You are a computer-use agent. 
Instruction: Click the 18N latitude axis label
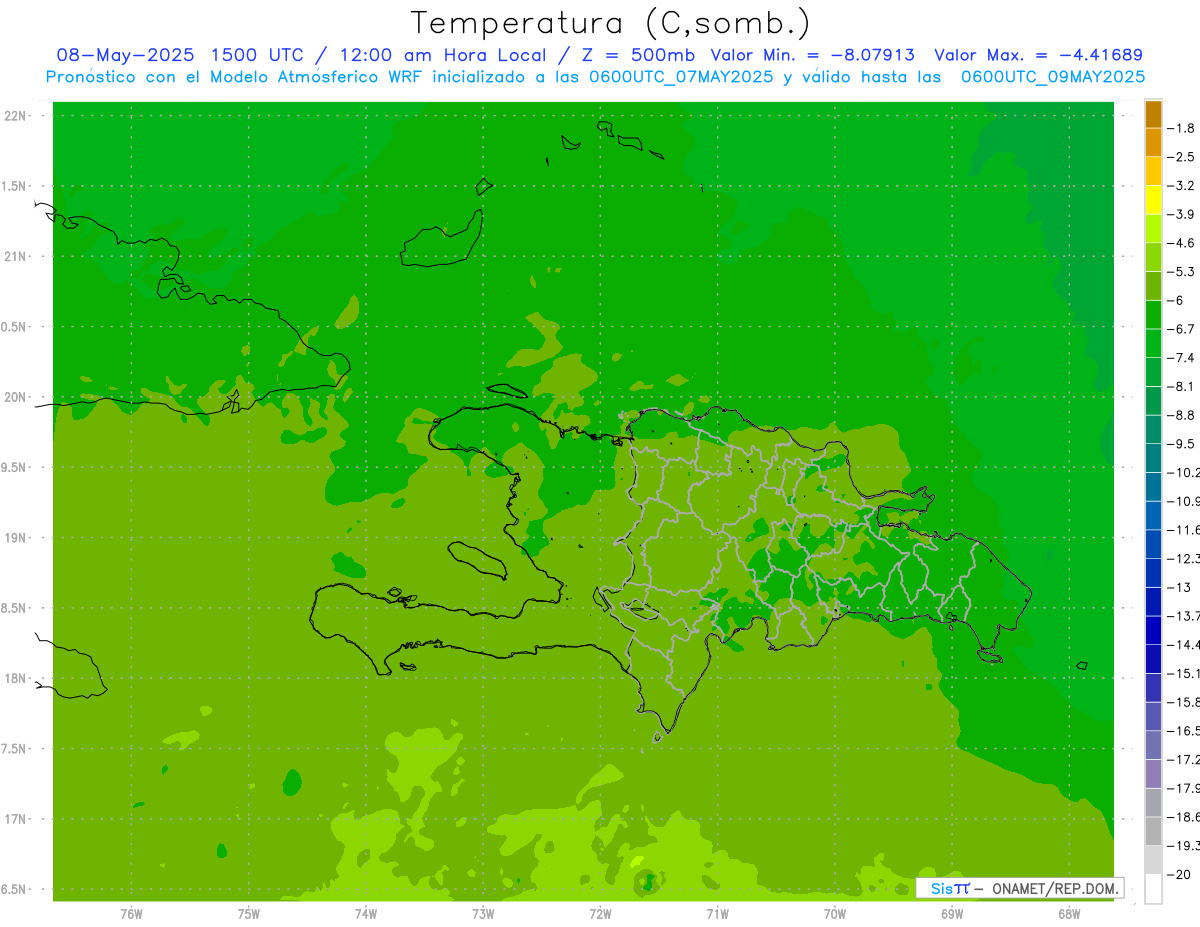pos(15,678)
